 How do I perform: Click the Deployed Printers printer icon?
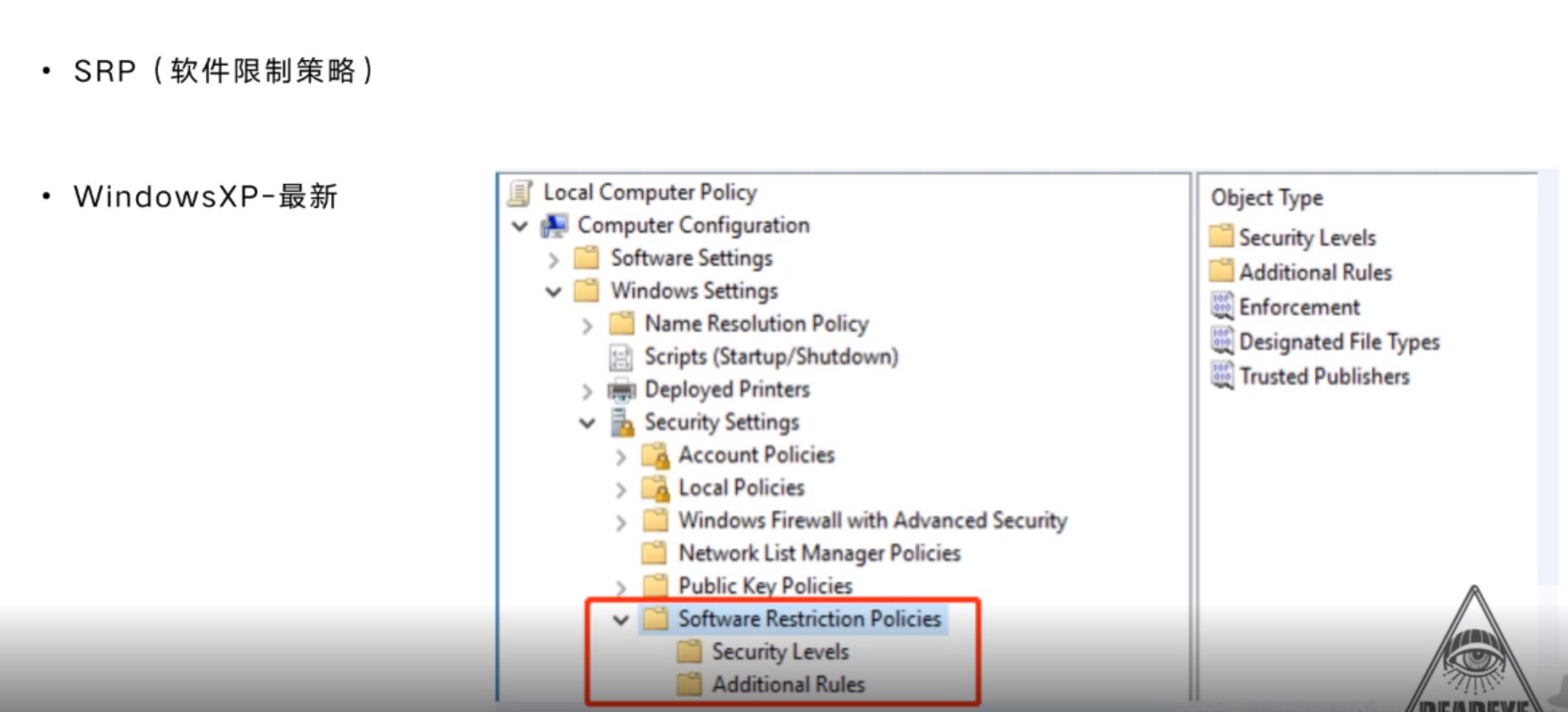coord(620,390)
